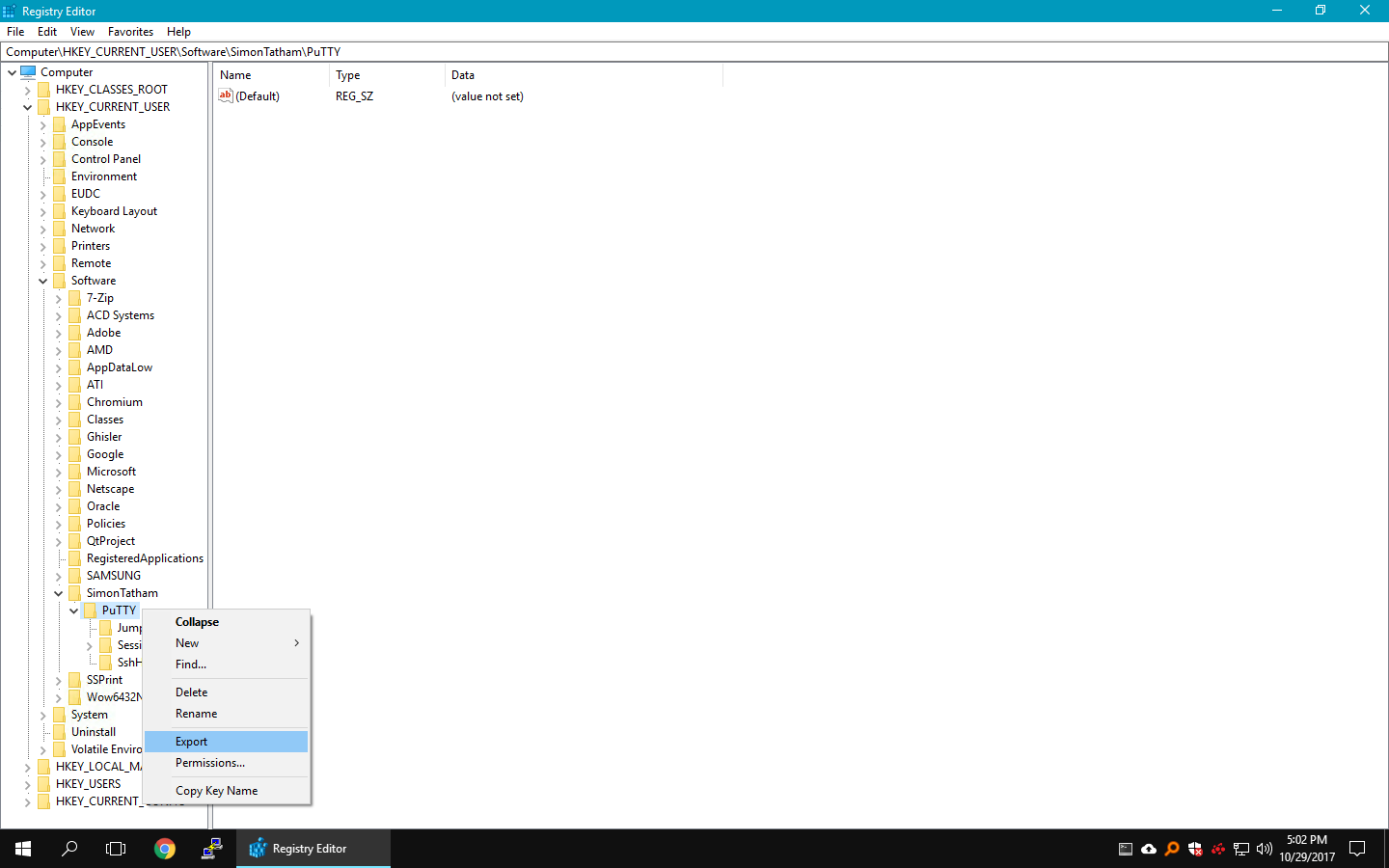This screenshot has height=868, width=1389.
Task: Expand the Microsoft key
Action: coord(58,472)
